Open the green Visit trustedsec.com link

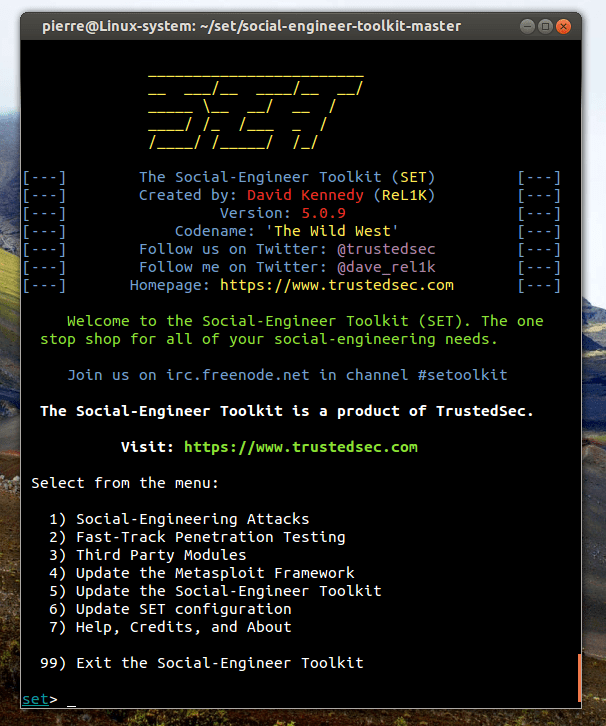(300, 447)
